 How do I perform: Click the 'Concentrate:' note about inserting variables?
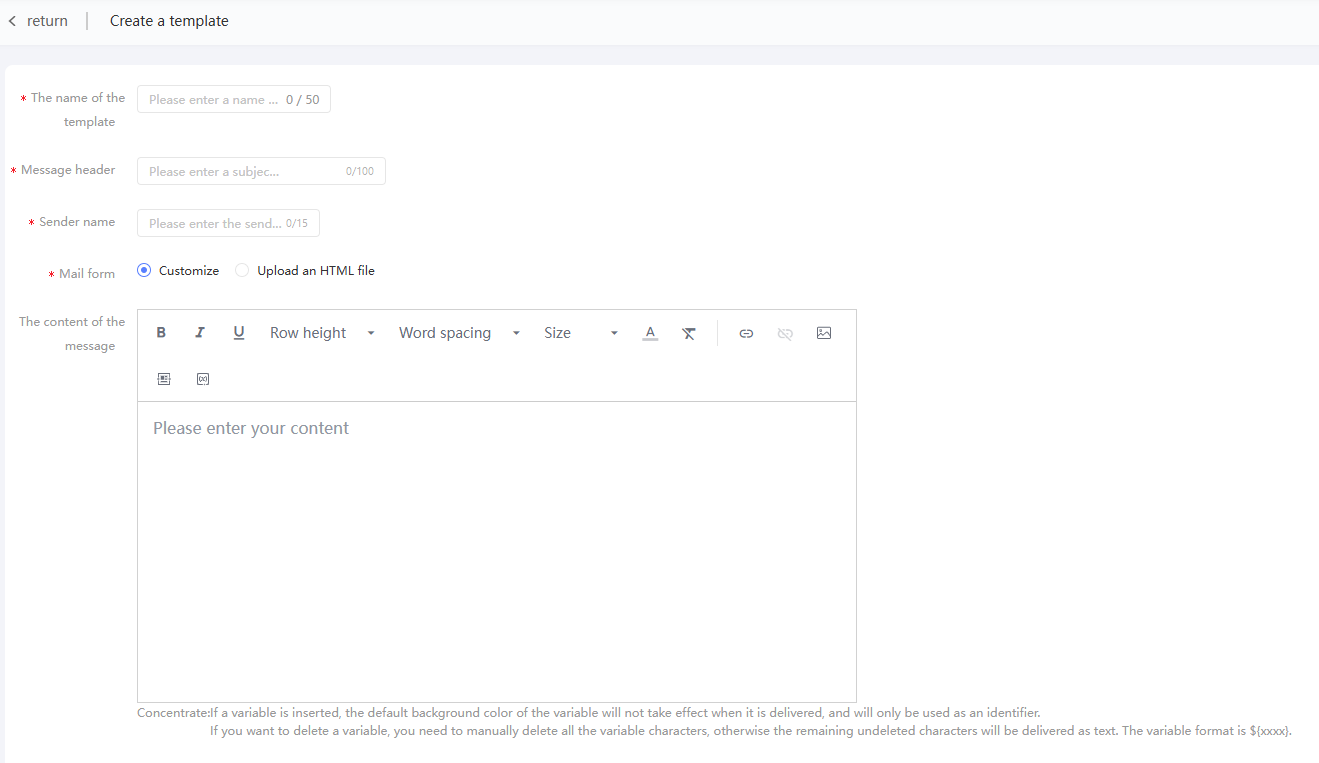[589, 713]
